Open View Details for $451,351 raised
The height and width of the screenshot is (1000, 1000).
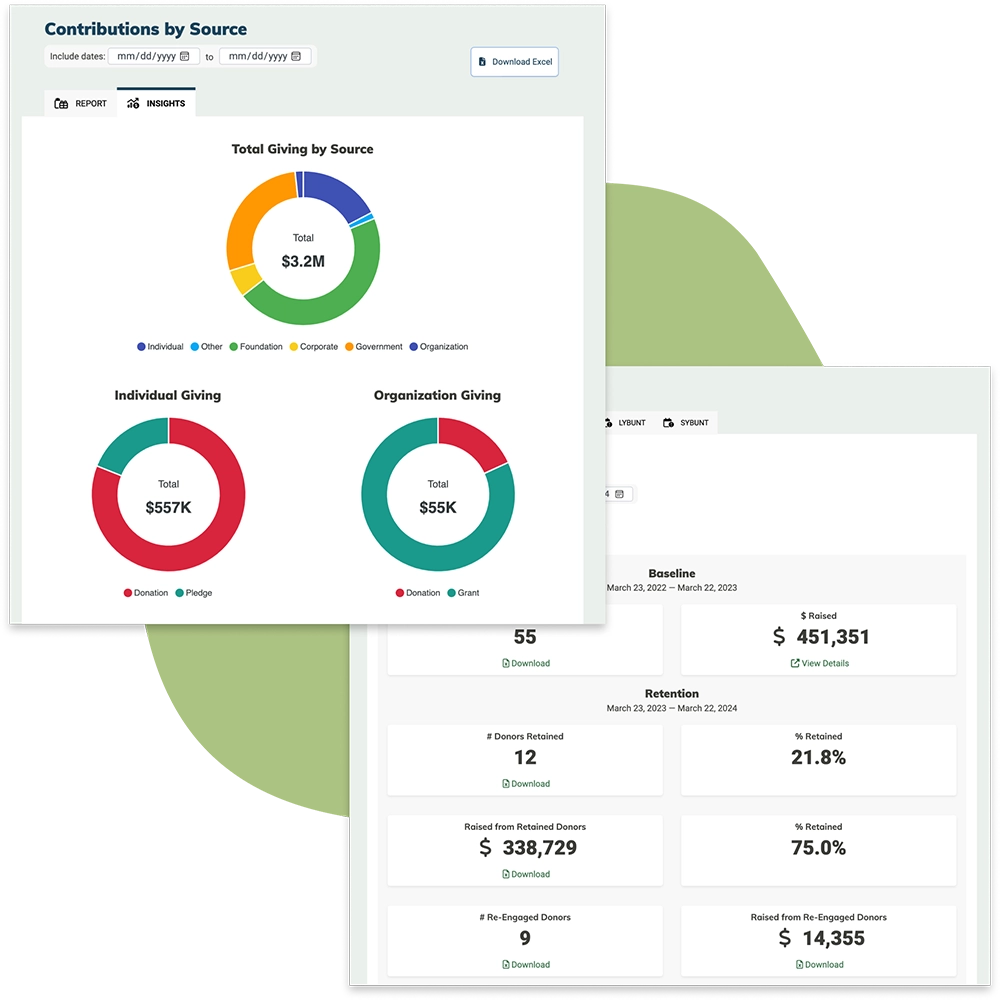coord(818,663)
